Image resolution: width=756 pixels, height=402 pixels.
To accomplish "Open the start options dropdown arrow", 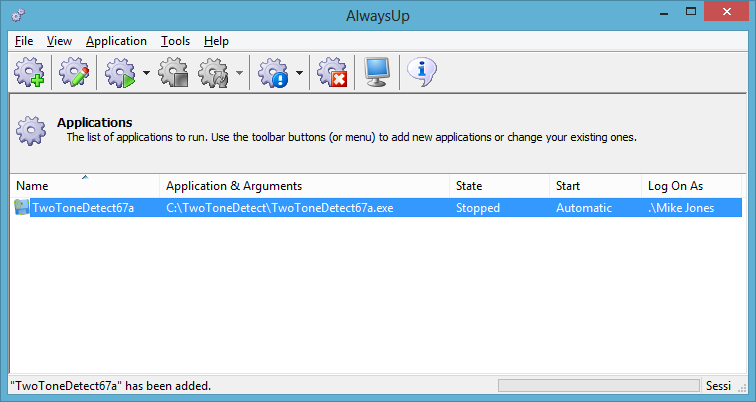I will coord(146,73).
